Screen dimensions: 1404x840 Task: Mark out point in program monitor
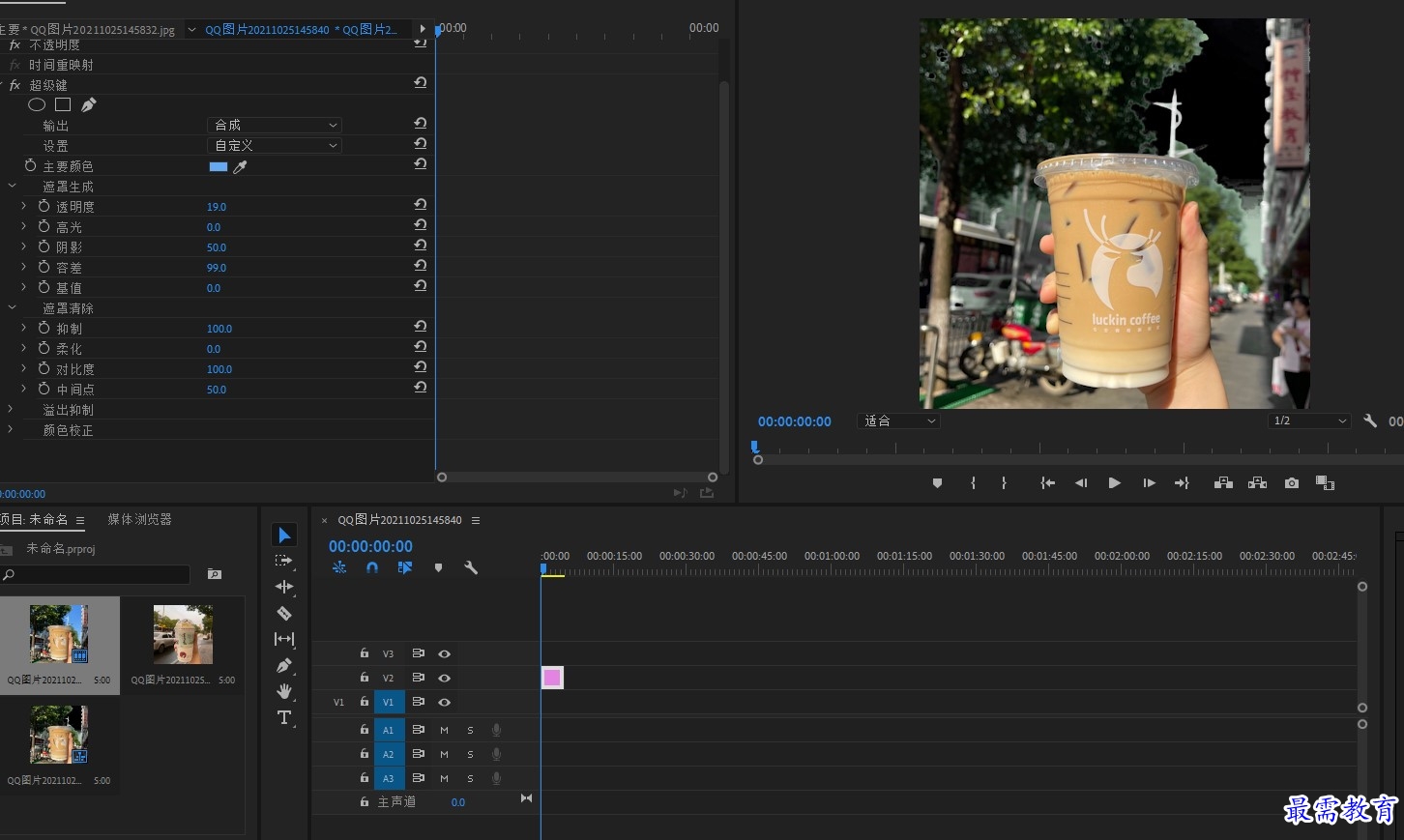[1004, 482]
